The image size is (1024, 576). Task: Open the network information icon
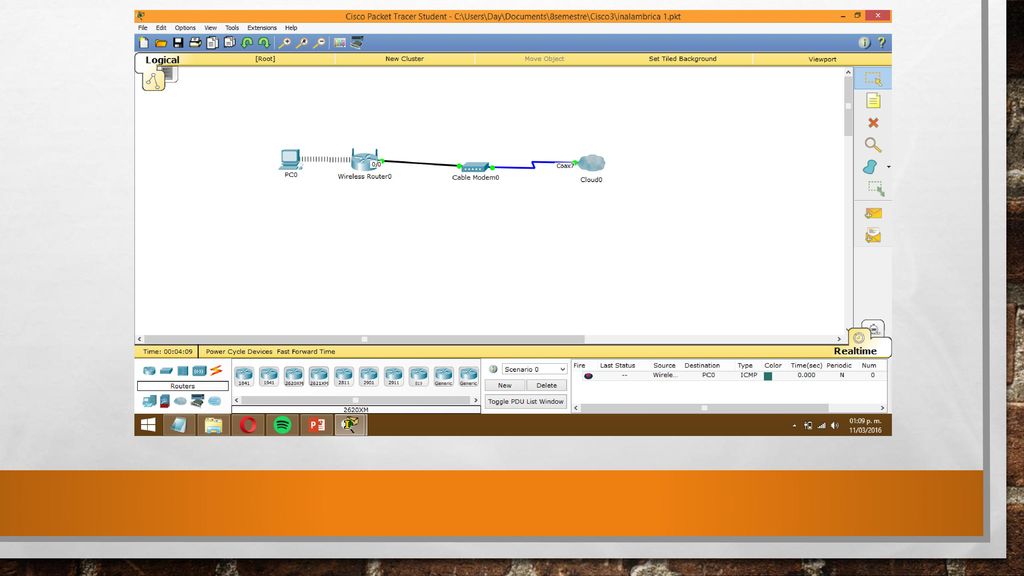864,43
